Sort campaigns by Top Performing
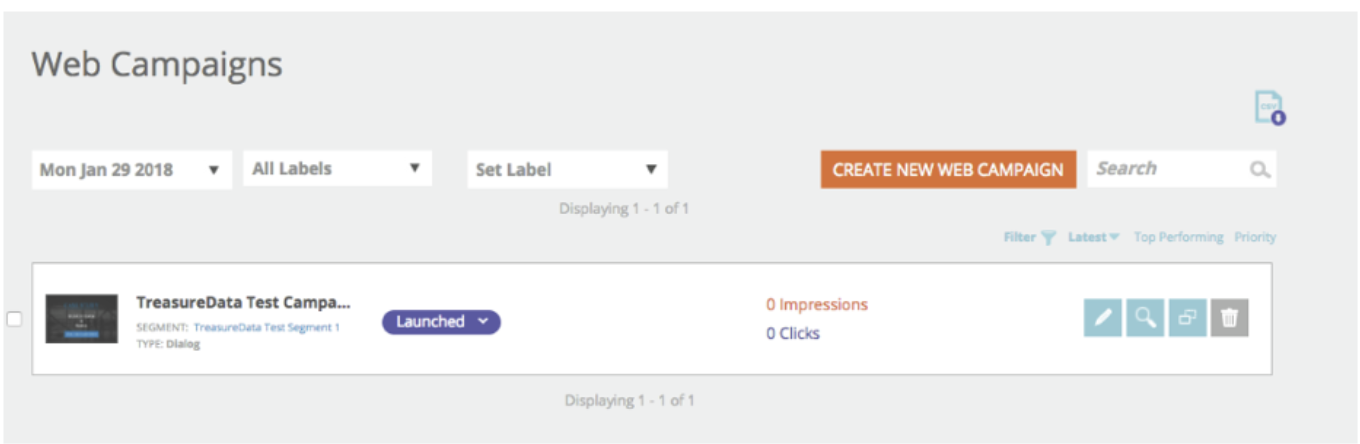This screenshot has height=444, width=1360. pos(1178,238)
